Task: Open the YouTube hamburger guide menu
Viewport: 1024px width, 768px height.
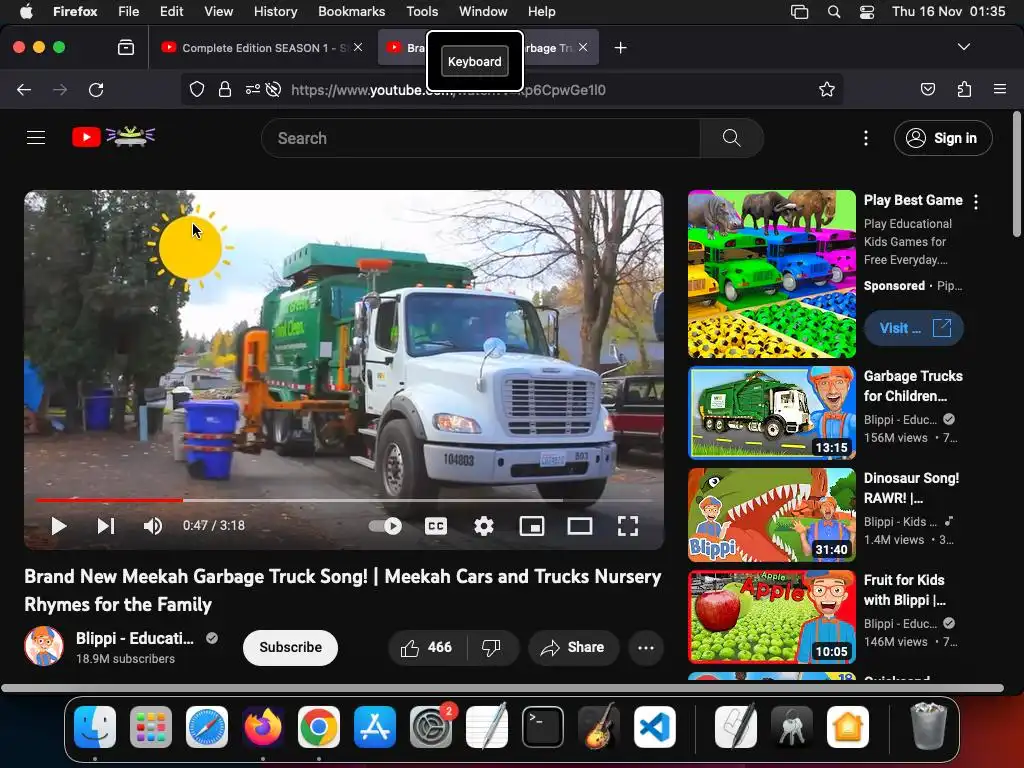Action: (36, 138)
